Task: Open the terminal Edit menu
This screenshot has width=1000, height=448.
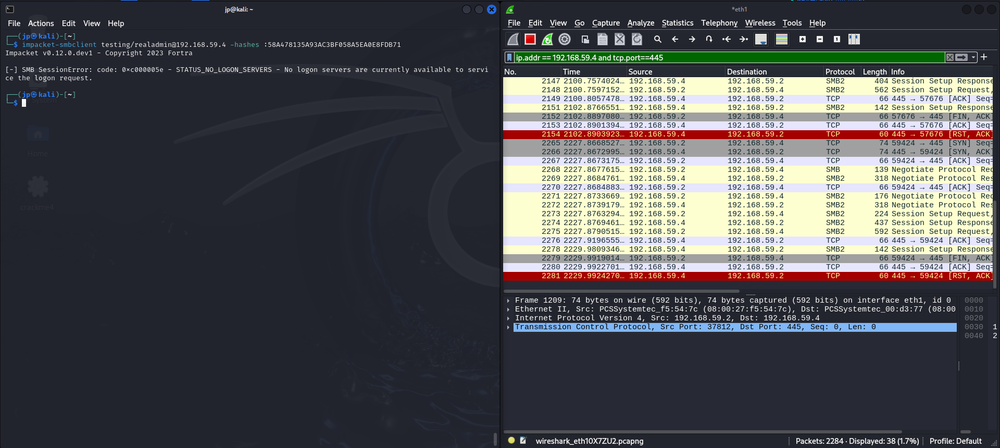Action: [68, 23]
